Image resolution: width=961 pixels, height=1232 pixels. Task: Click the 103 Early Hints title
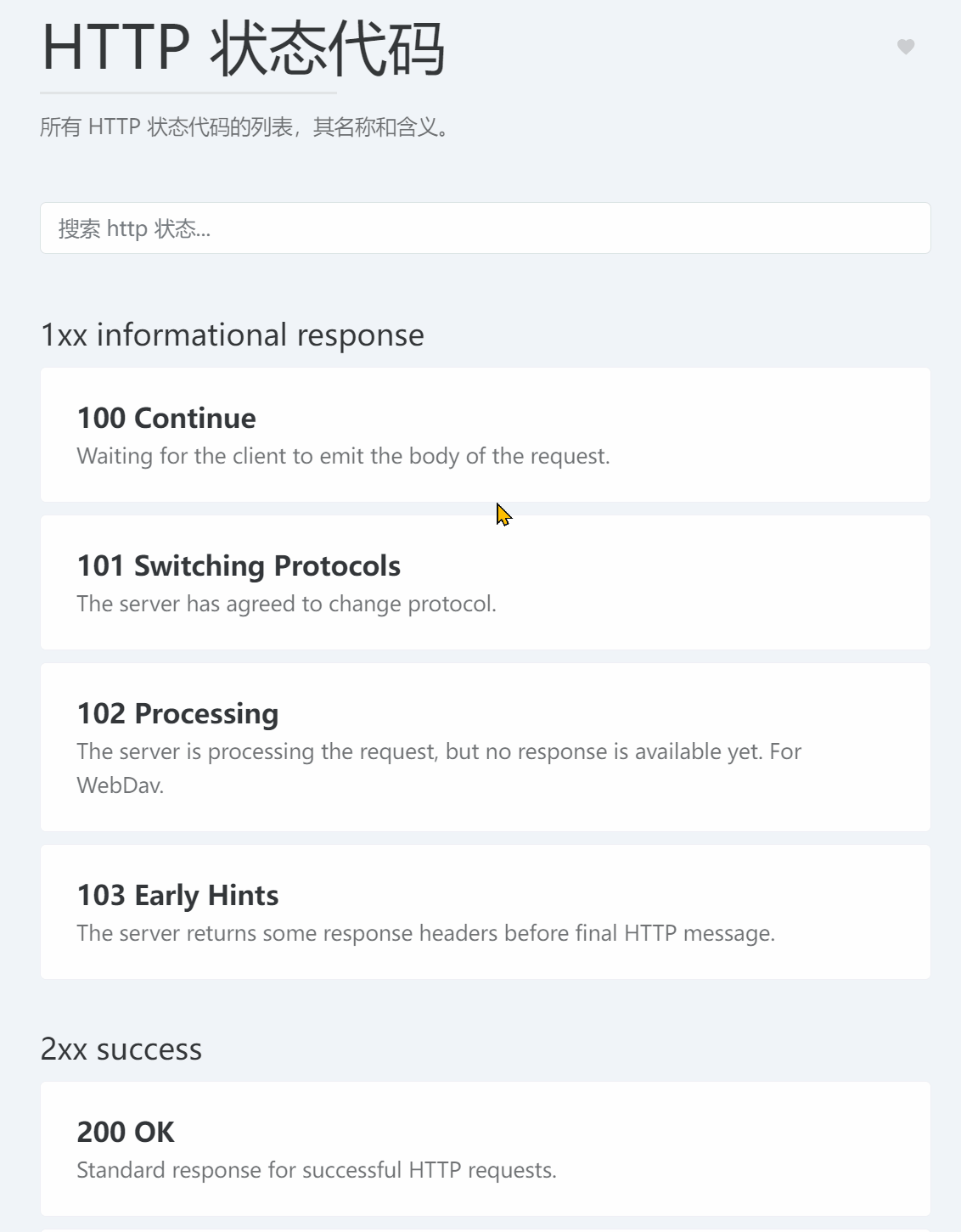pyautogui.click(x=177, y=895)
